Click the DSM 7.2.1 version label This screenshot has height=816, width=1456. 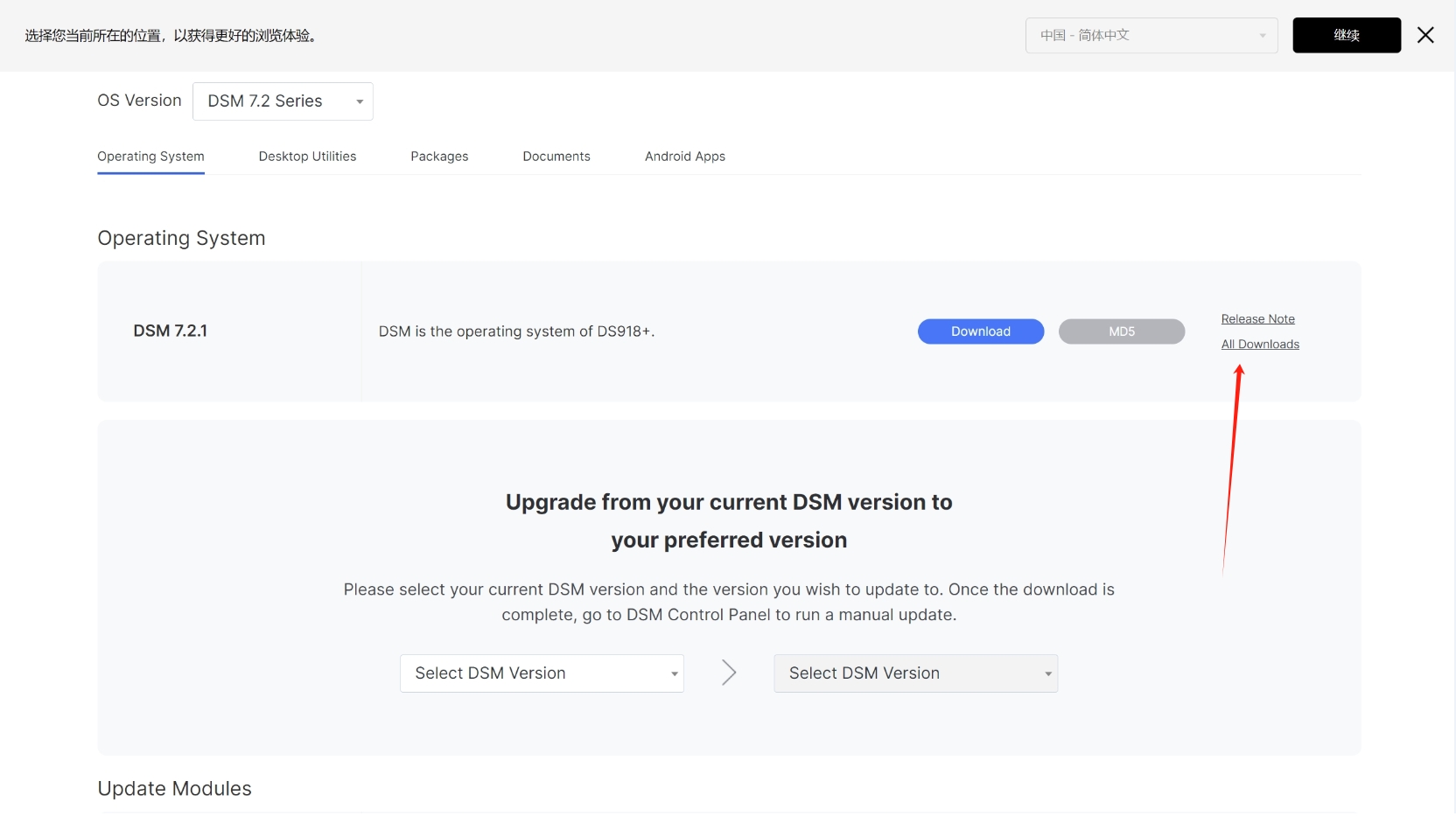[x=171, y=331]
